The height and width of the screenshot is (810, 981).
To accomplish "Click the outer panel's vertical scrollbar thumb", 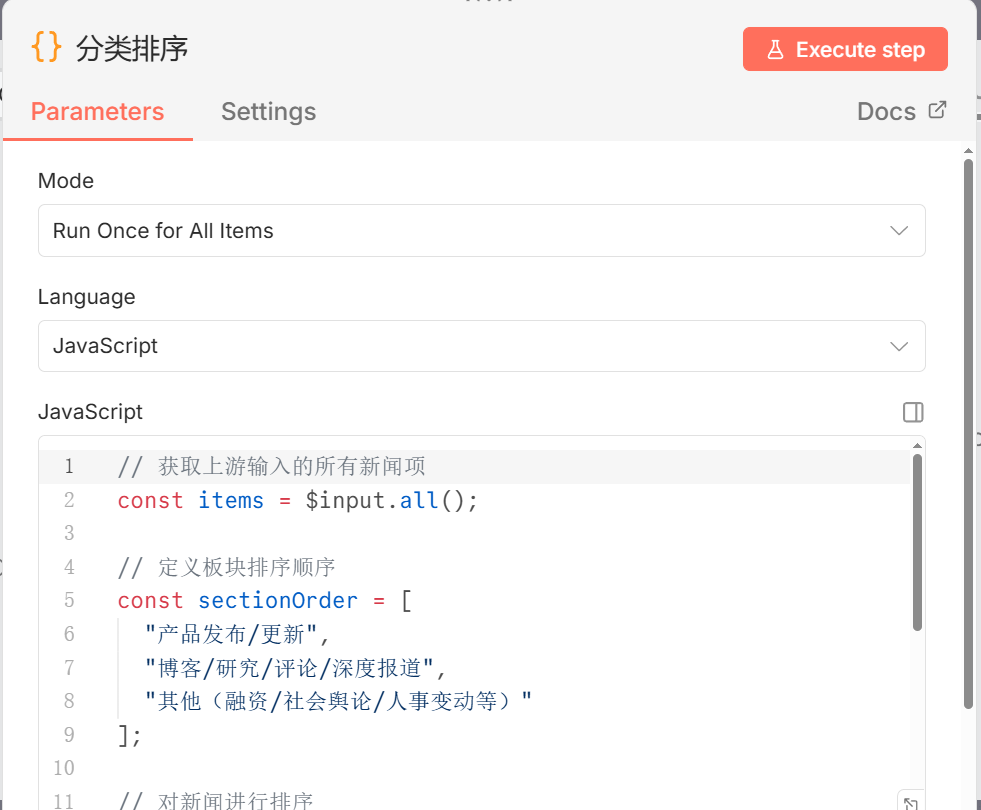I will (967, 430).
